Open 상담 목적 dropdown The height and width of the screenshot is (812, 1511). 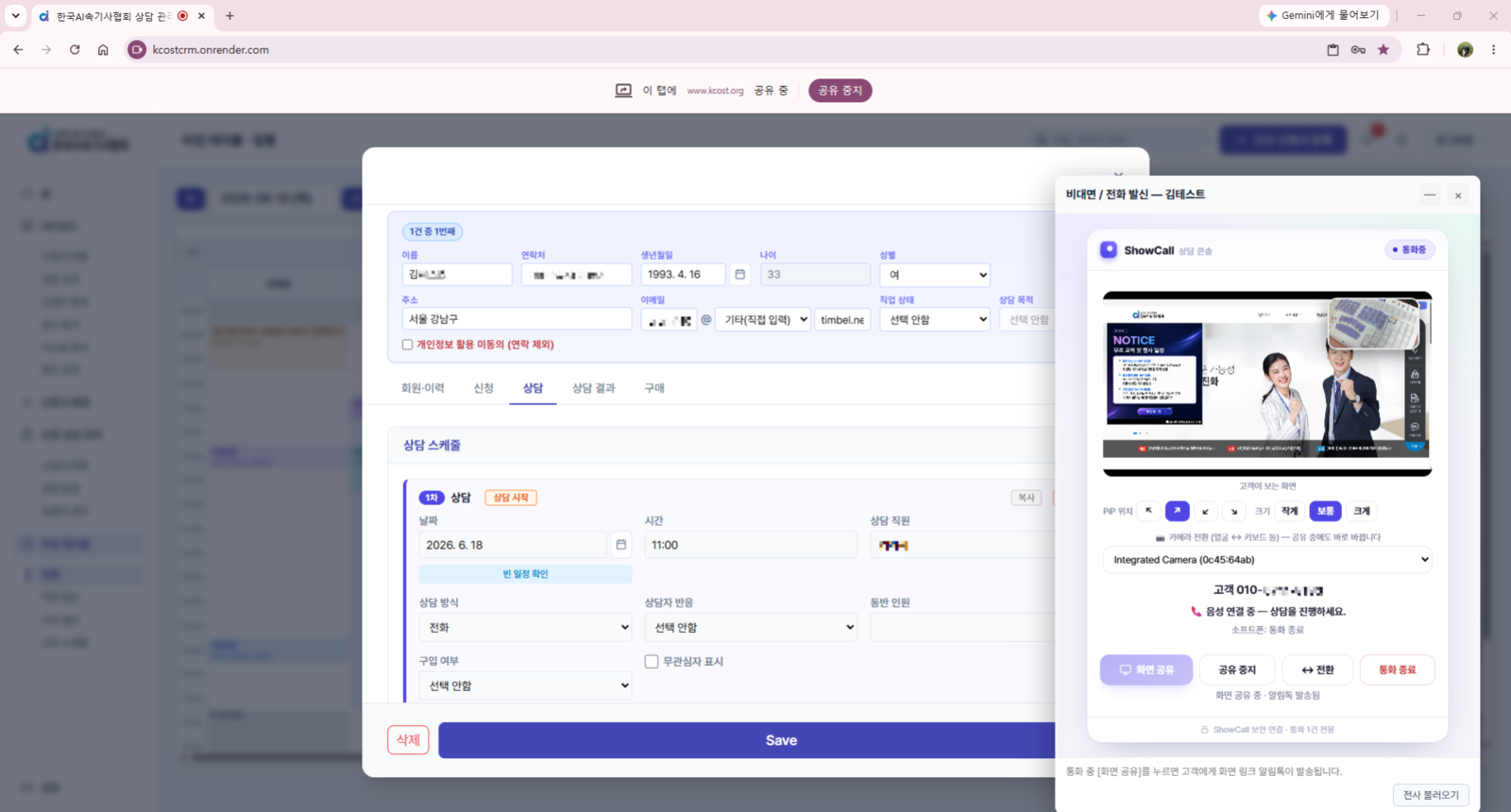coord(1027,320)
